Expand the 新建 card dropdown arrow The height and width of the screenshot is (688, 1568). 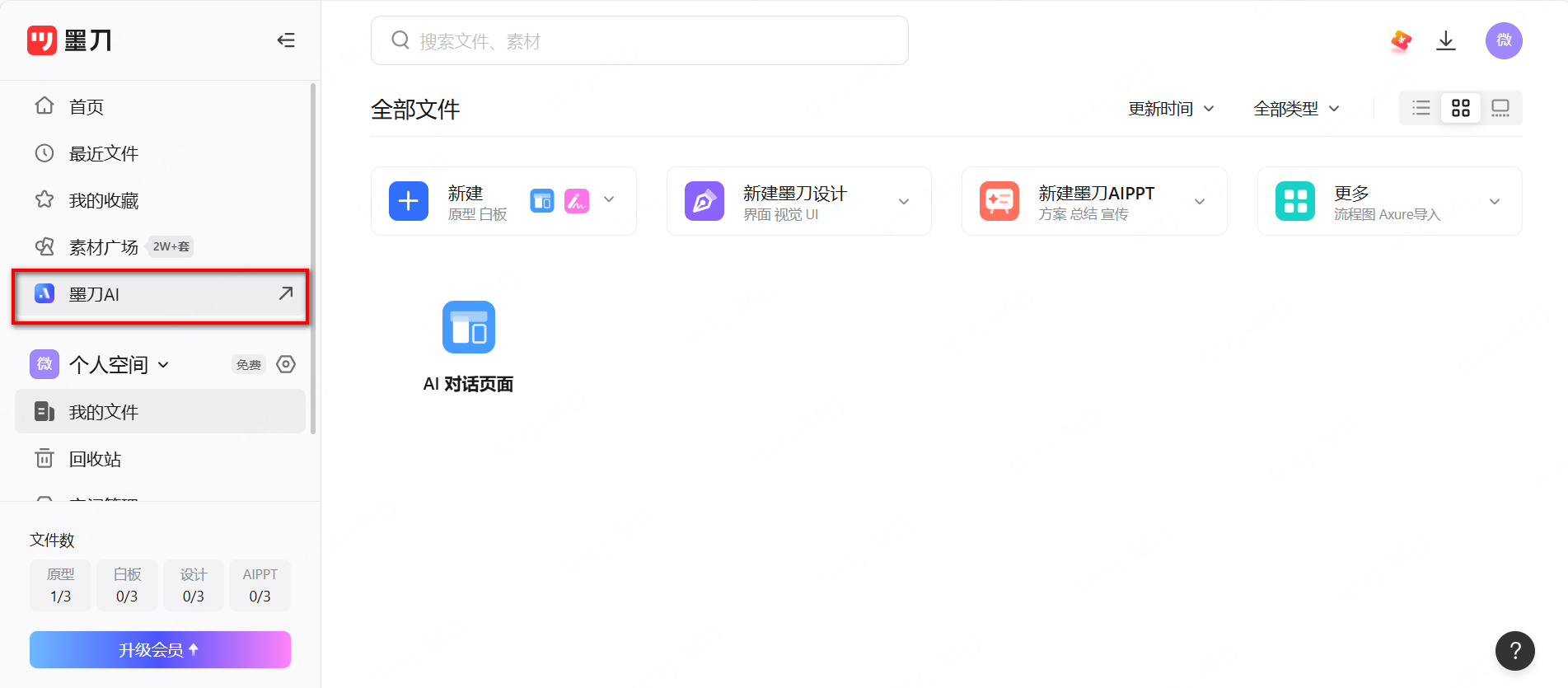[x=609, y=199]
